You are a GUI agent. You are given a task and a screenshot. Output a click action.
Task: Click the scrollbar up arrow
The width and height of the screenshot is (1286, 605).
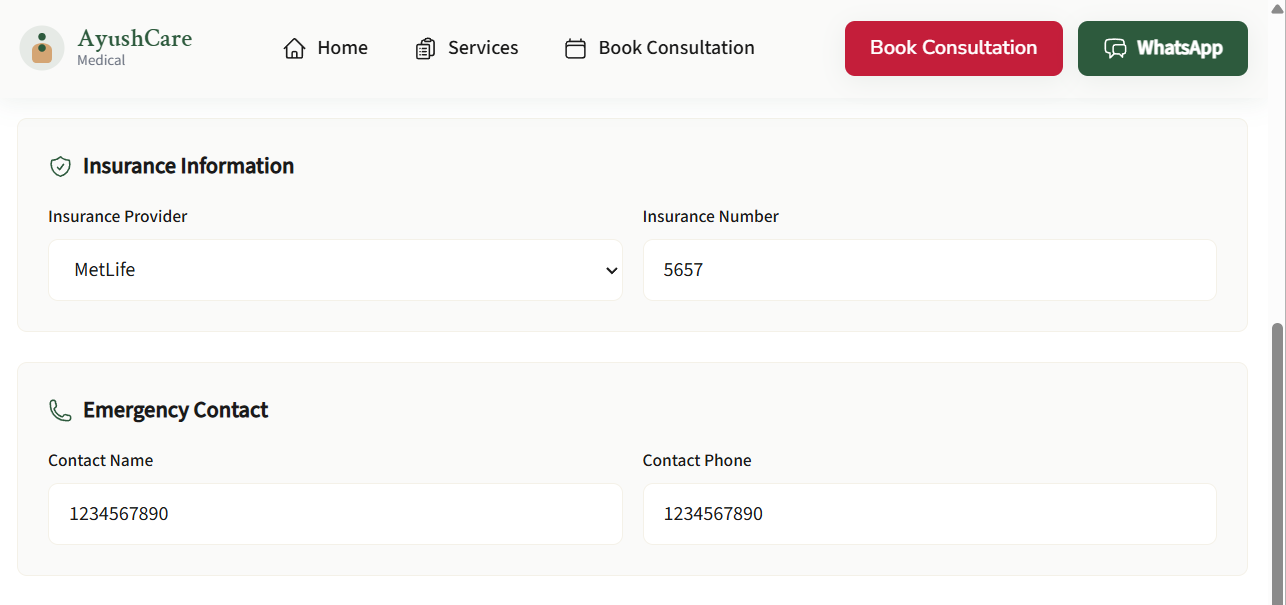(1276, 8)
